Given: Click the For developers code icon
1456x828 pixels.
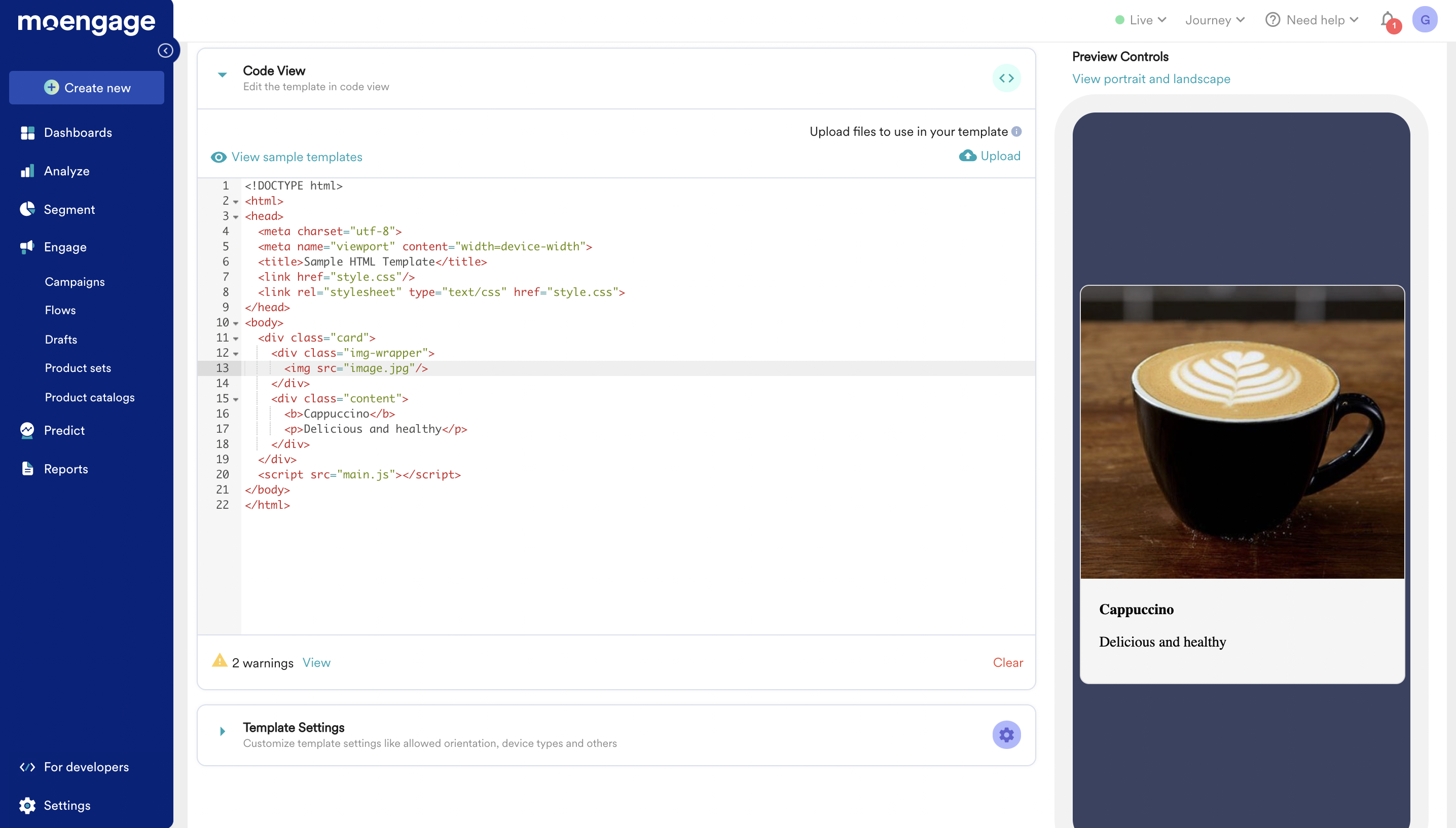Looking at the screenshot, I should [x=27, y=767].
